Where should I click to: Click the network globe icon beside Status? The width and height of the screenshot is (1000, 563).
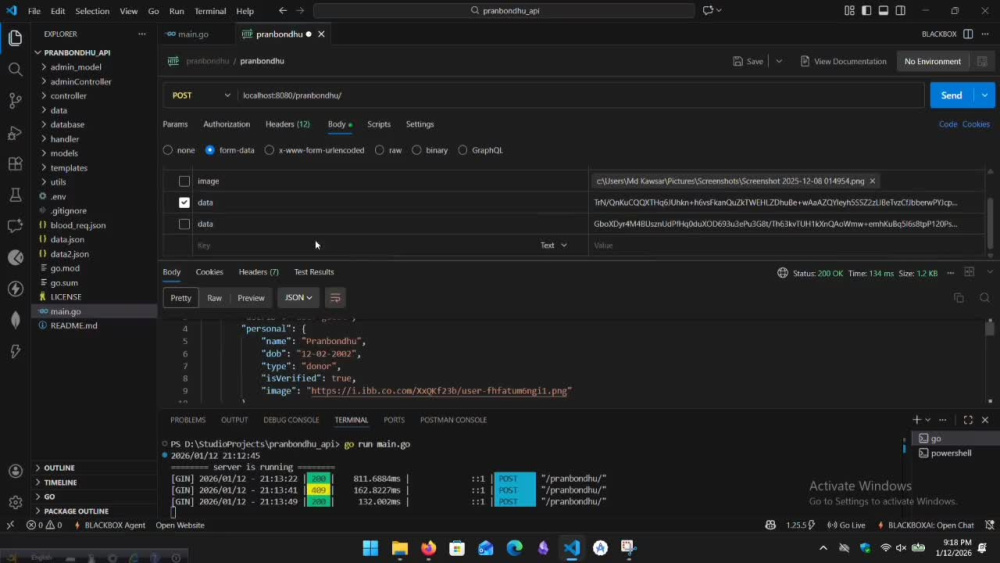783,273
